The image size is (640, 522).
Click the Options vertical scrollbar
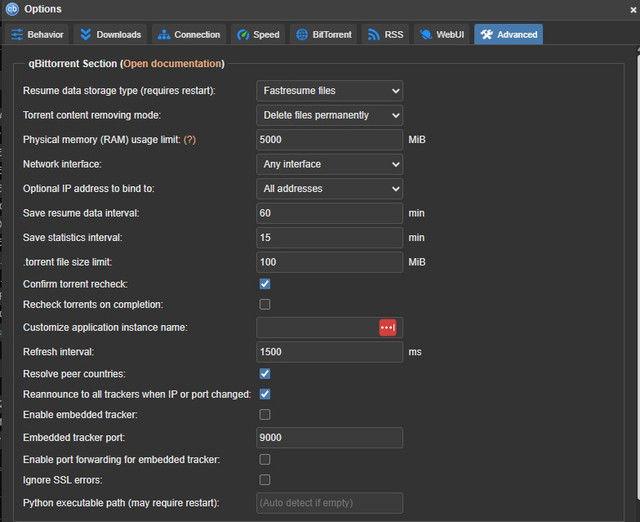[638, 275]
